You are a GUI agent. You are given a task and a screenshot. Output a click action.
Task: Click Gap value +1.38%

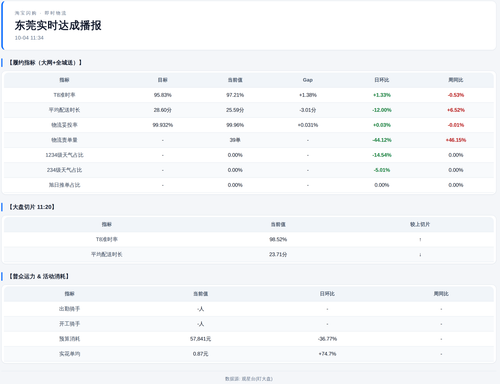[308, 95]
